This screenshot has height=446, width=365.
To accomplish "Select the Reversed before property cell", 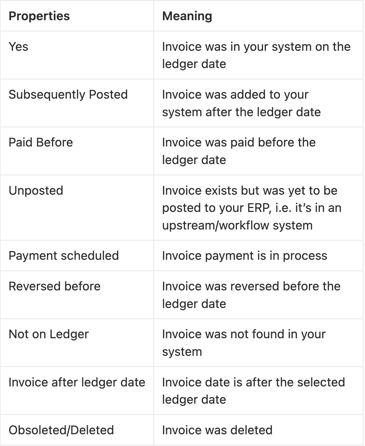I will point(77,295).
